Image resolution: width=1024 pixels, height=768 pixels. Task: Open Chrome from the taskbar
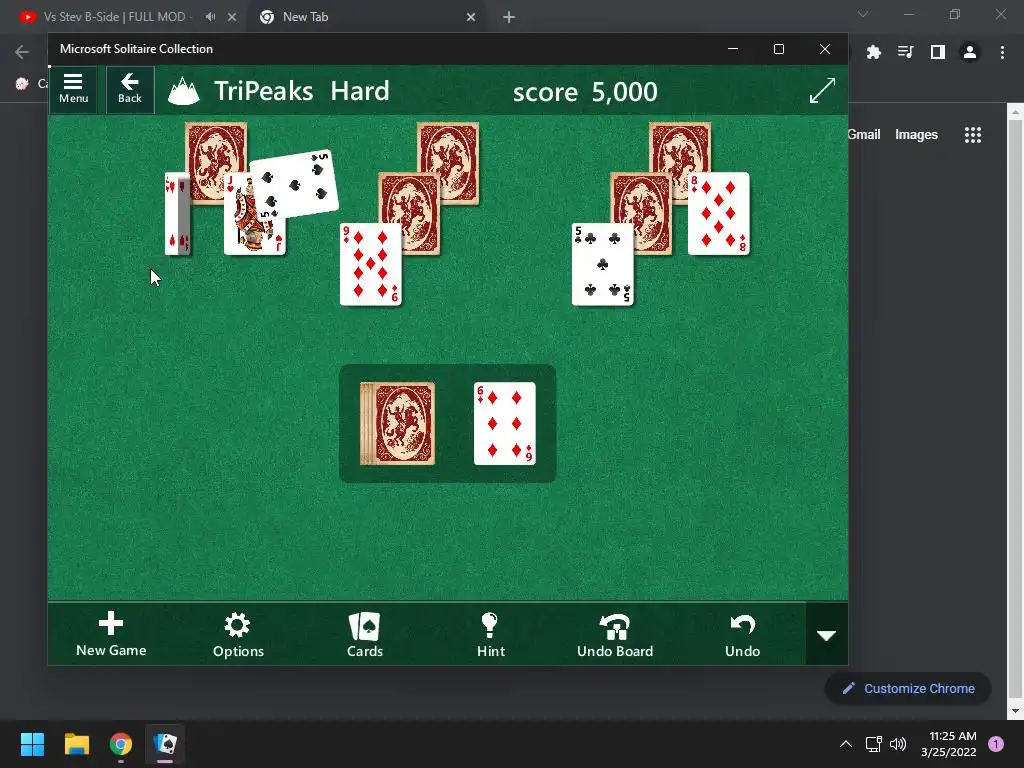[x=121, y=744]
